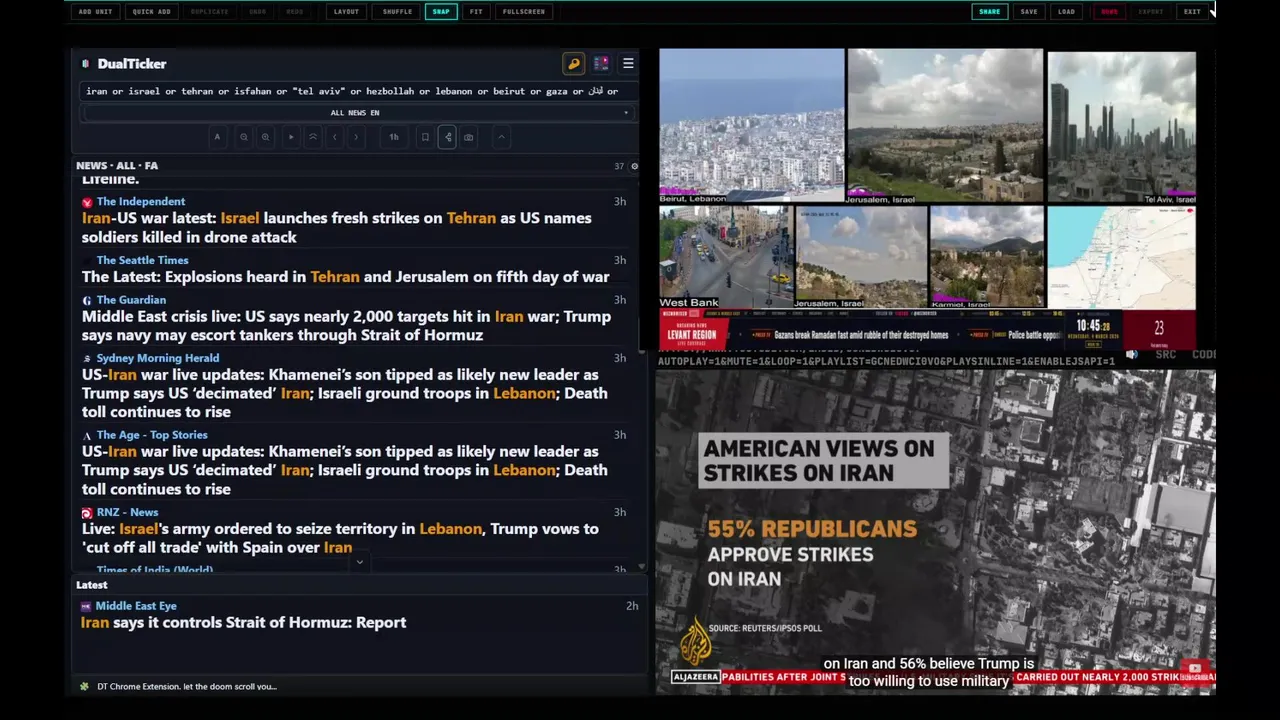Click the colorful grid icon next to the key
This screenshot has height=720, width=1280.
pyautogui.click(x=601, y=64)
